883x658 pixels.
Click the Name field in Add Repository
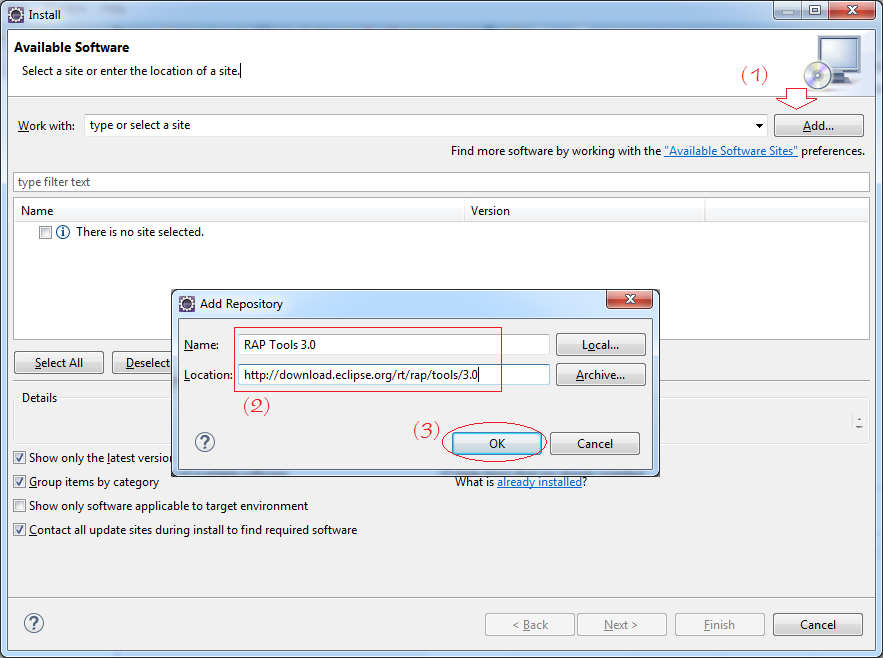coord(394,345)
